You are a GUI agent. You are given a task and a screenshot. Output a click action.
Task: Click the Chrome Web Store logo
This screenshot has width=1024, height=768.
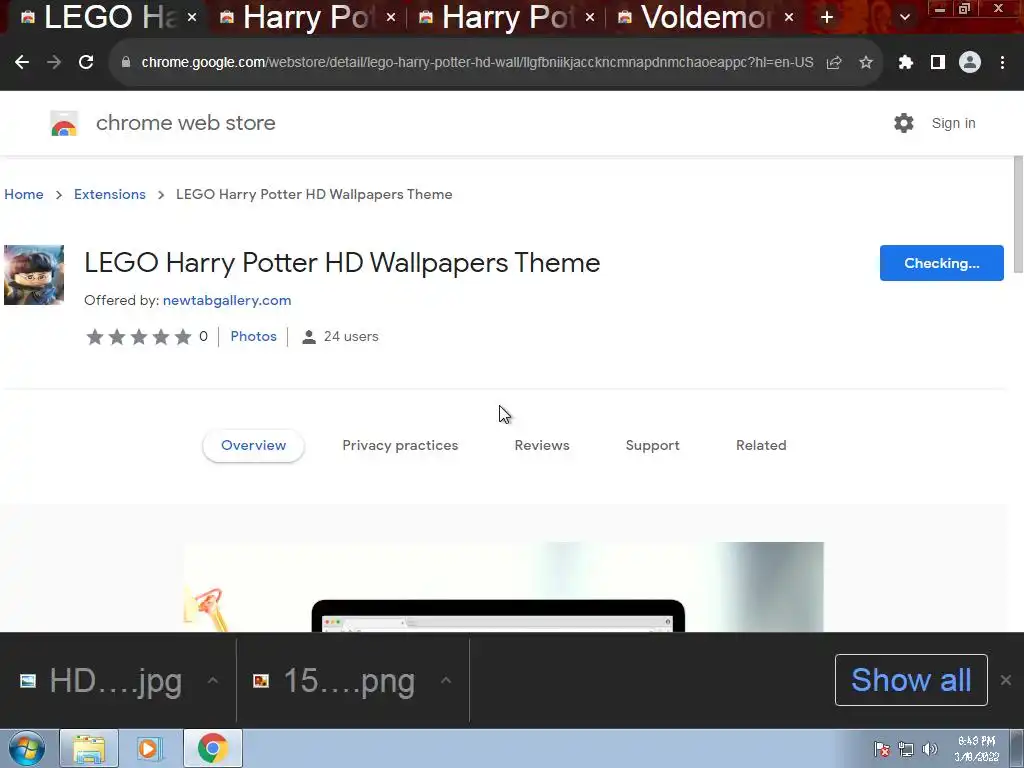pyautogui.click(x=64, y=123)
